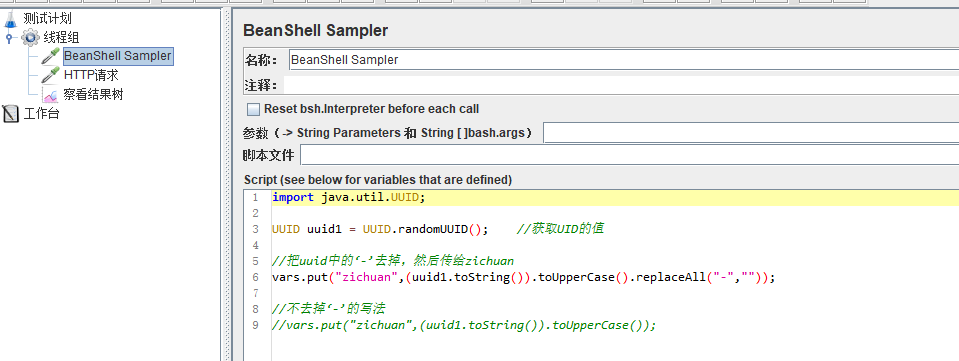
Task: Click the chart icon beside 察看结果树
Action: [x=51, y=95]
